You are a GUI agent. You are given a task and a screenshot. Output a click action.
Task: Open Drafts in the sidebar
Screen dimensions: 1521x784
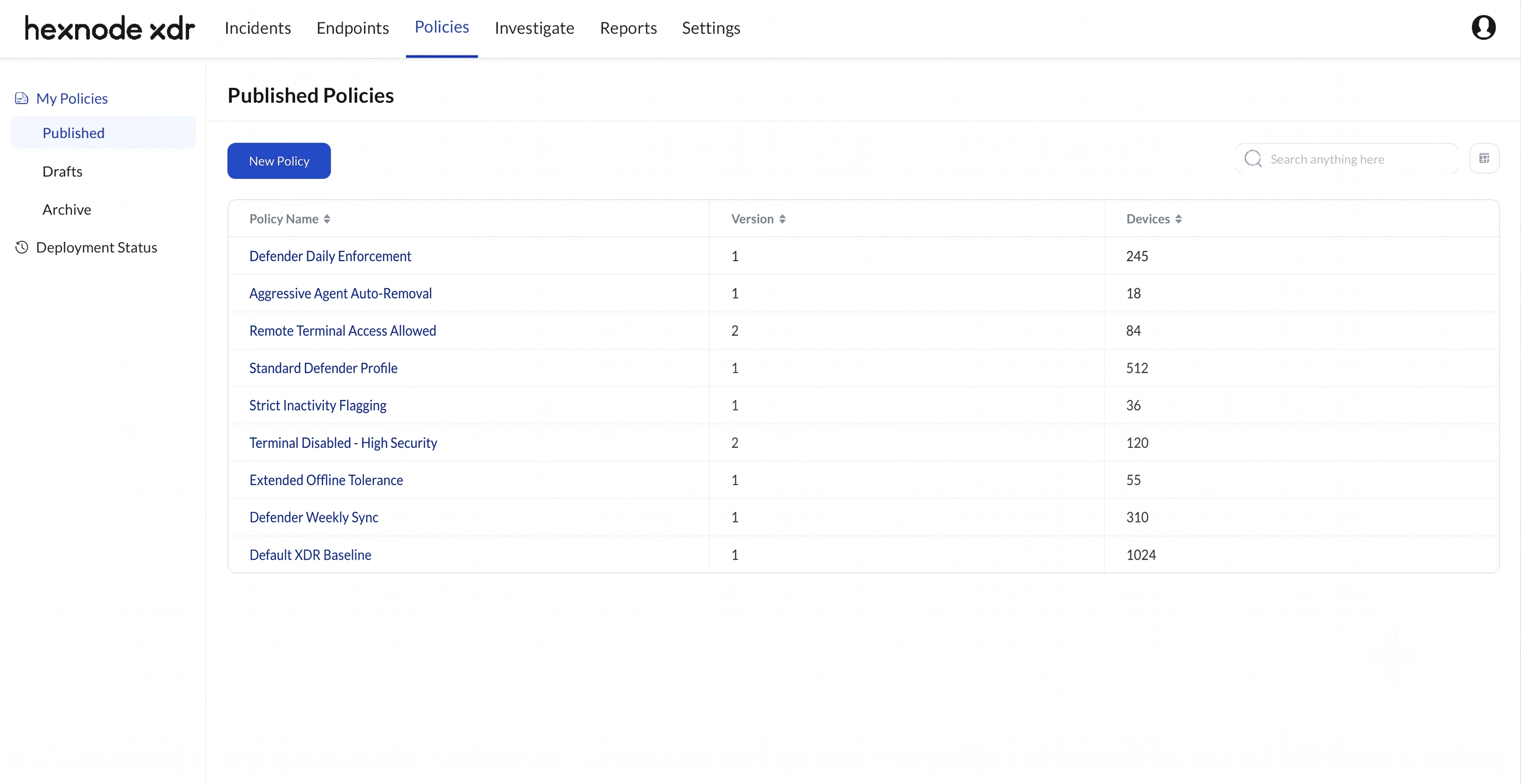(x=62, y=171)
